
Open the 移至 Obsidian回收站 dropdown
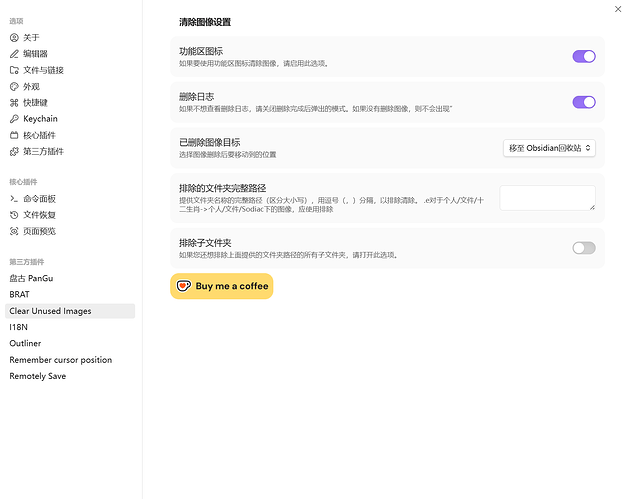[549, 148]
